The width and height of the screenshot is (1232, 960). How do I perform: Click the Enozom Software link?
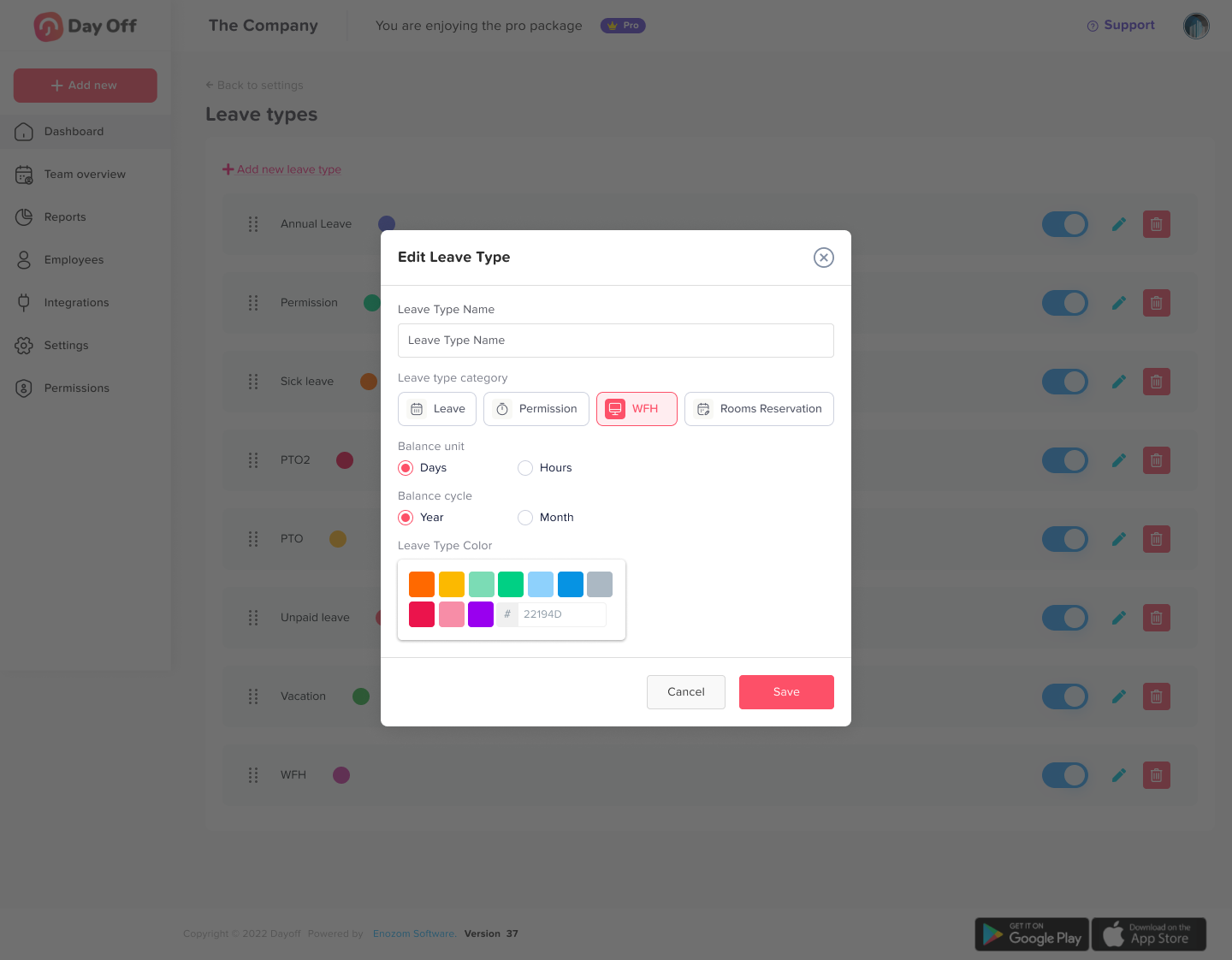coord(414,933)
